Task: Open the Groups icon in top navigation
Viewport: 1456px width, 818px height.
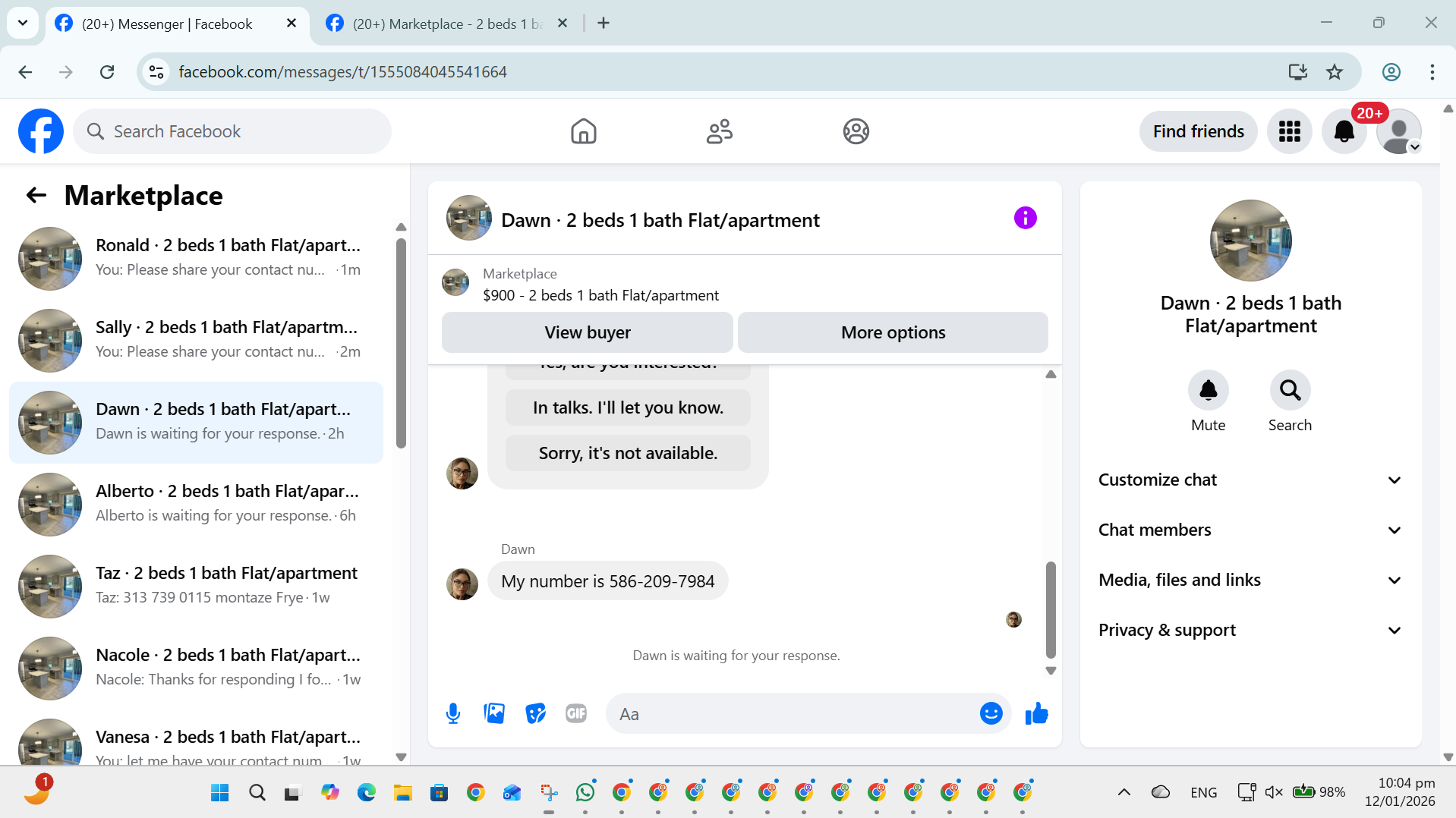Action: tap(856, 131)
